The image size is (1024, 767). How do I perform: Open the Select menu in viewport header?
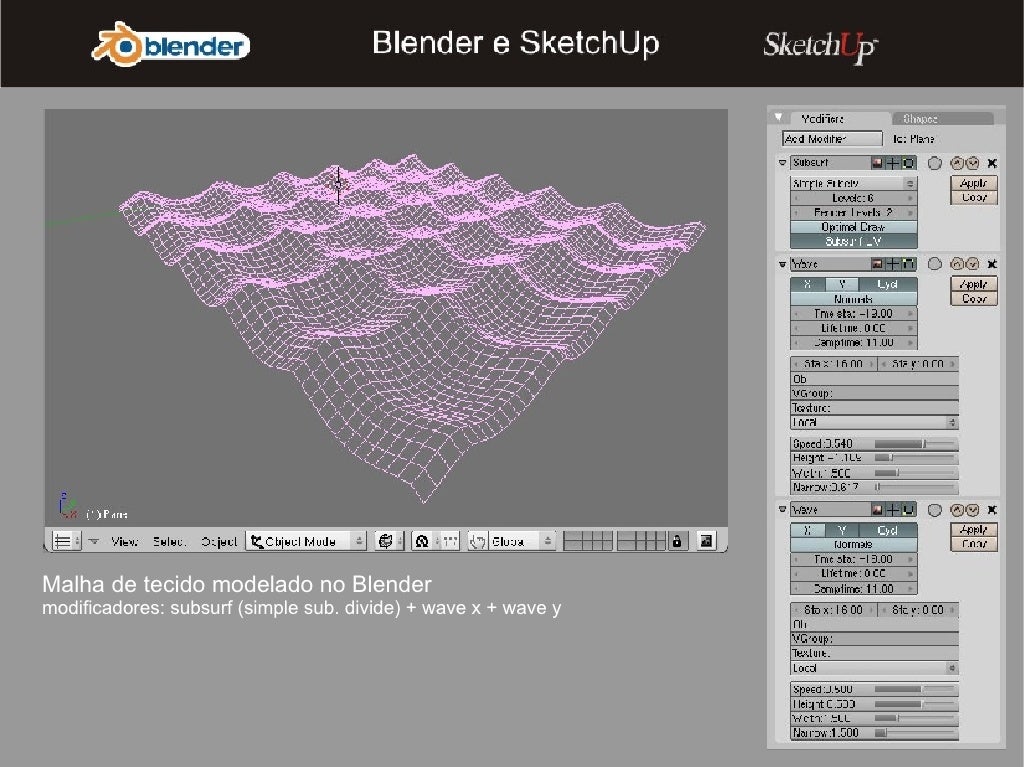169,542
